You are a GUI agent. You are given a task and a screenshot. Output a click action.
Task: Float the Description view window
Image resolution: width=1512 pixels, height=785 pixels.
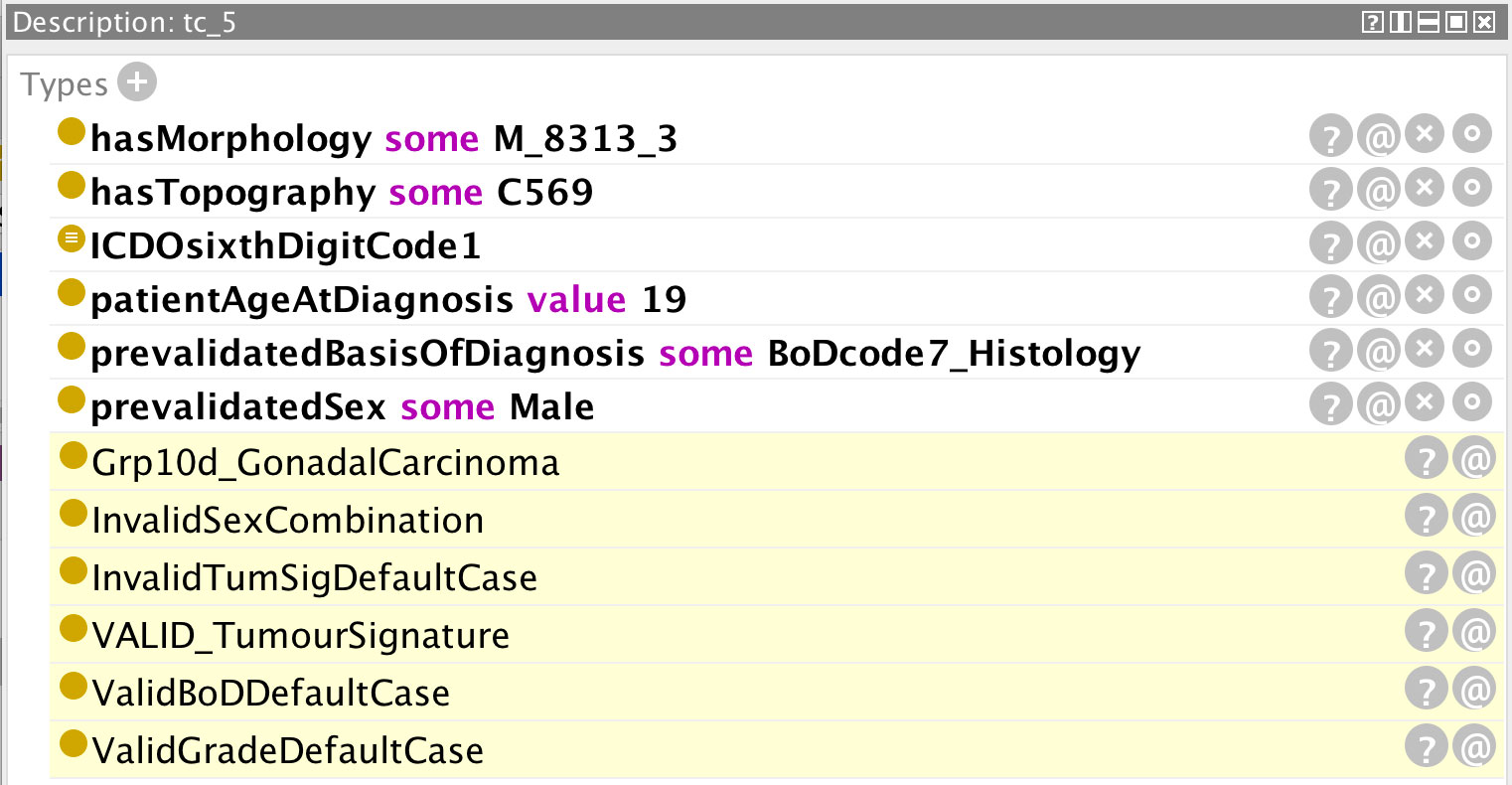(x=1455, y=22)
